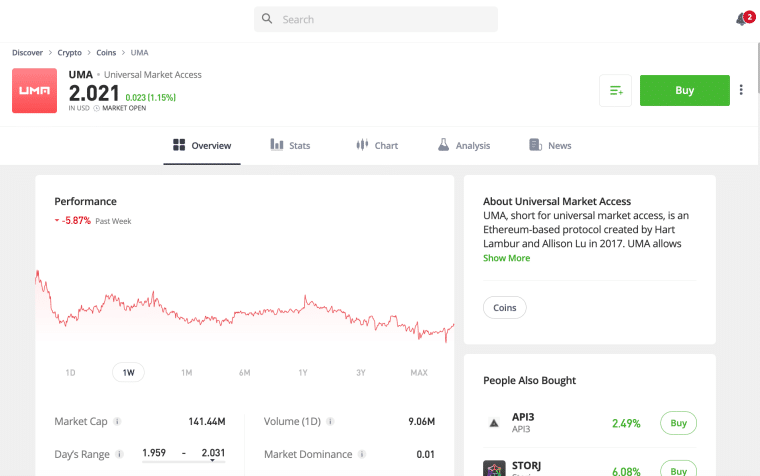Click the red performance chart line
The width and height of the screenshot is (760, 476).
[x=245, y=306]
